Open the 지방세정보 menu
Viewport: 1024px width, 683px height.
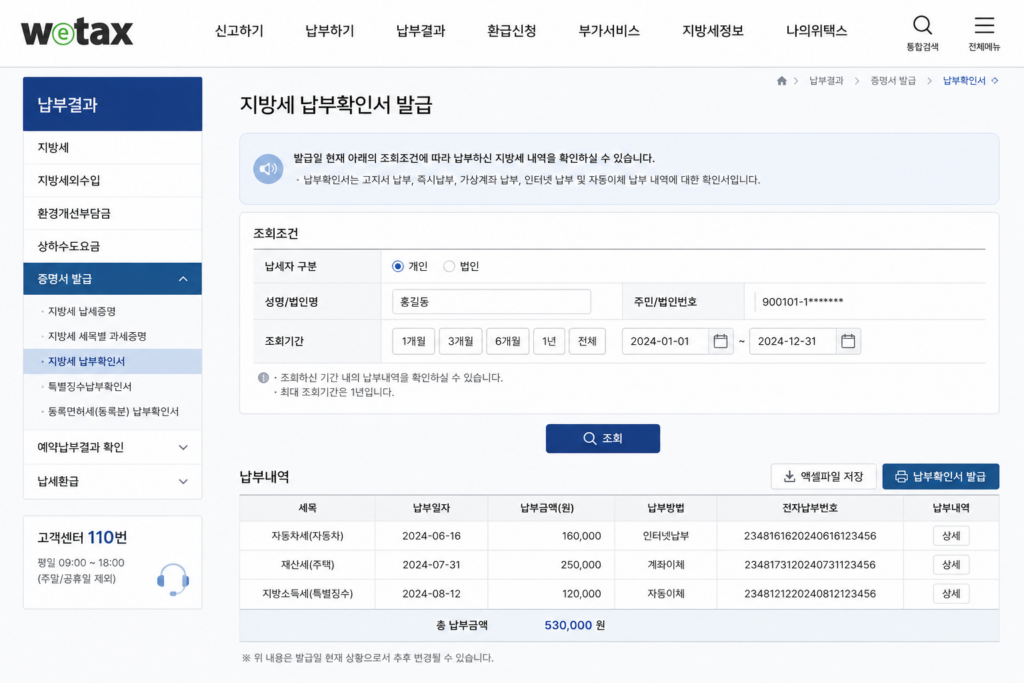[712, 31]
